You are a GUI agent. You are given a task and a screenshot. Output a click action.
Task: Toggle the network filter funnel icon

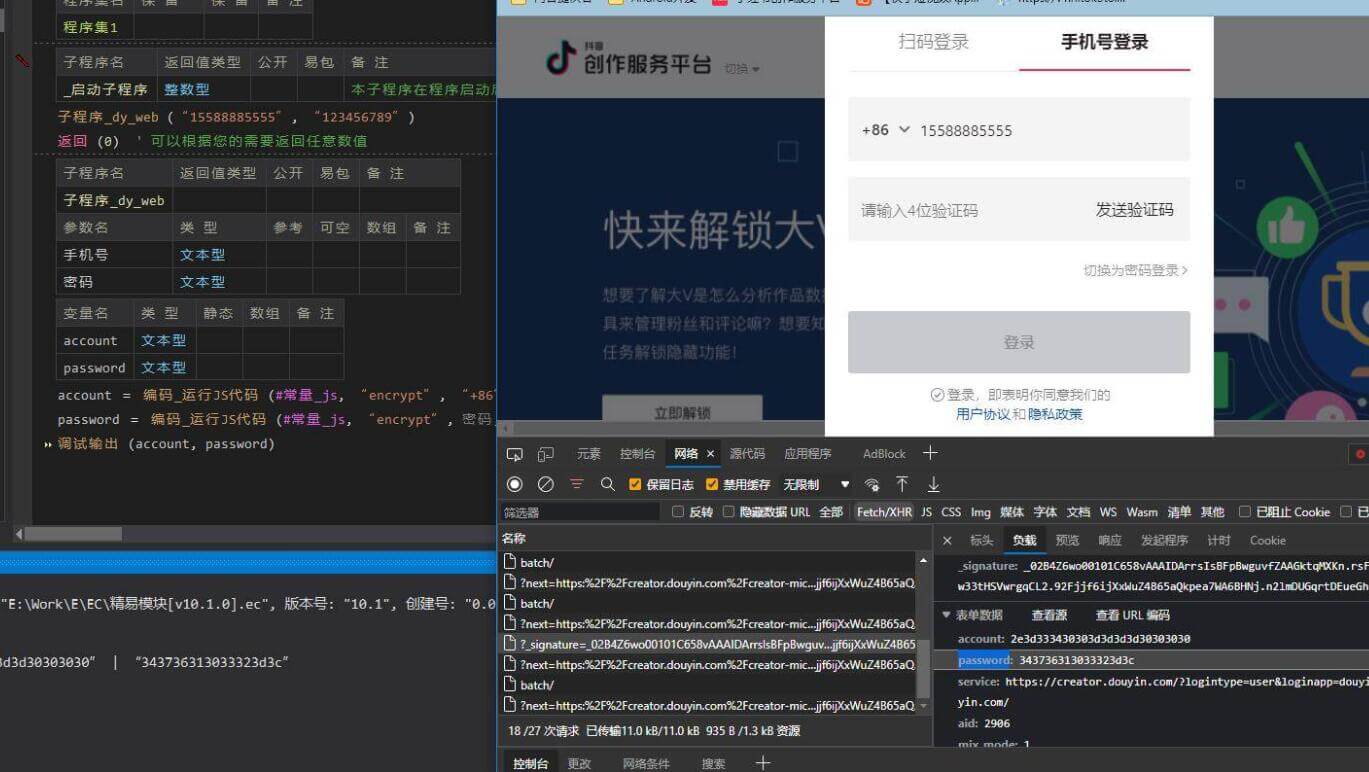(577, 484)
